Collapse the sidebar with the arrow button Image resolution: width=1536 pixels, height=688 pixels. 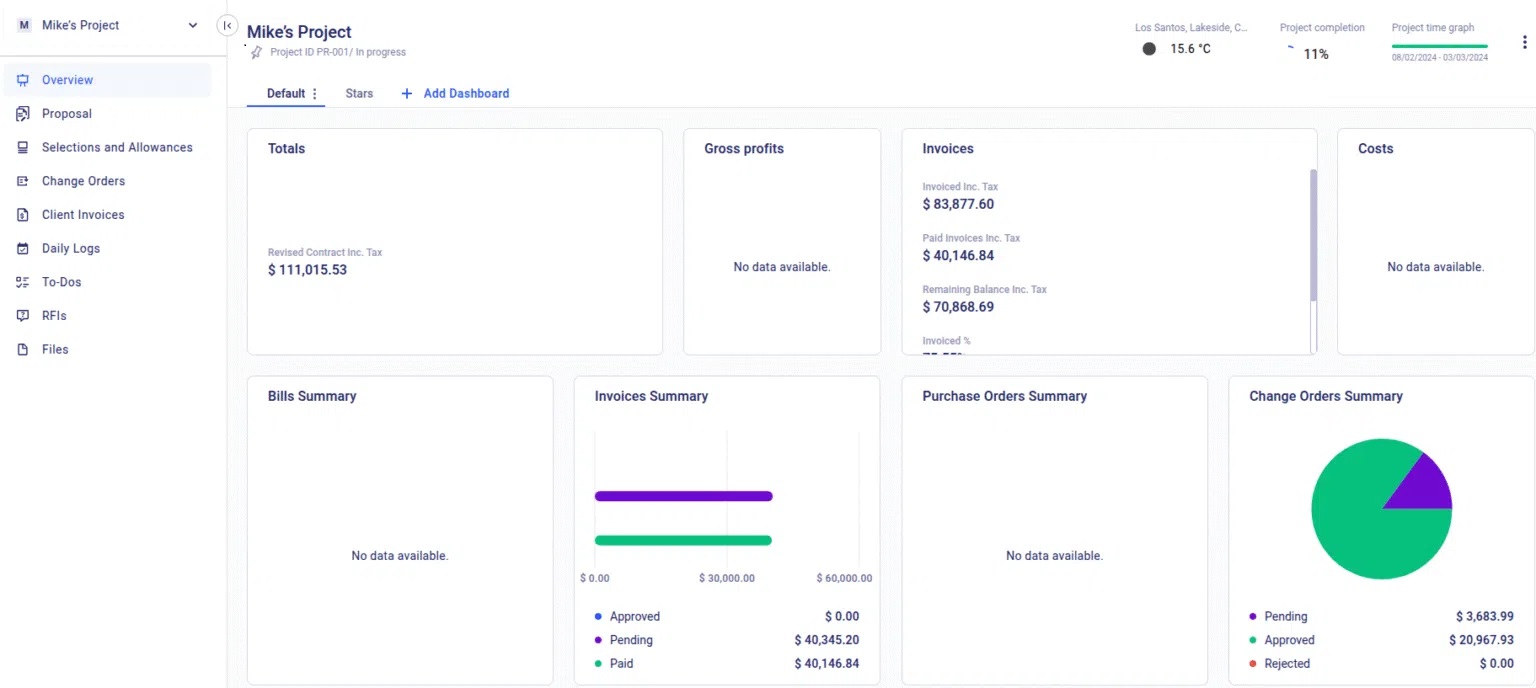(x=227, y=26)
